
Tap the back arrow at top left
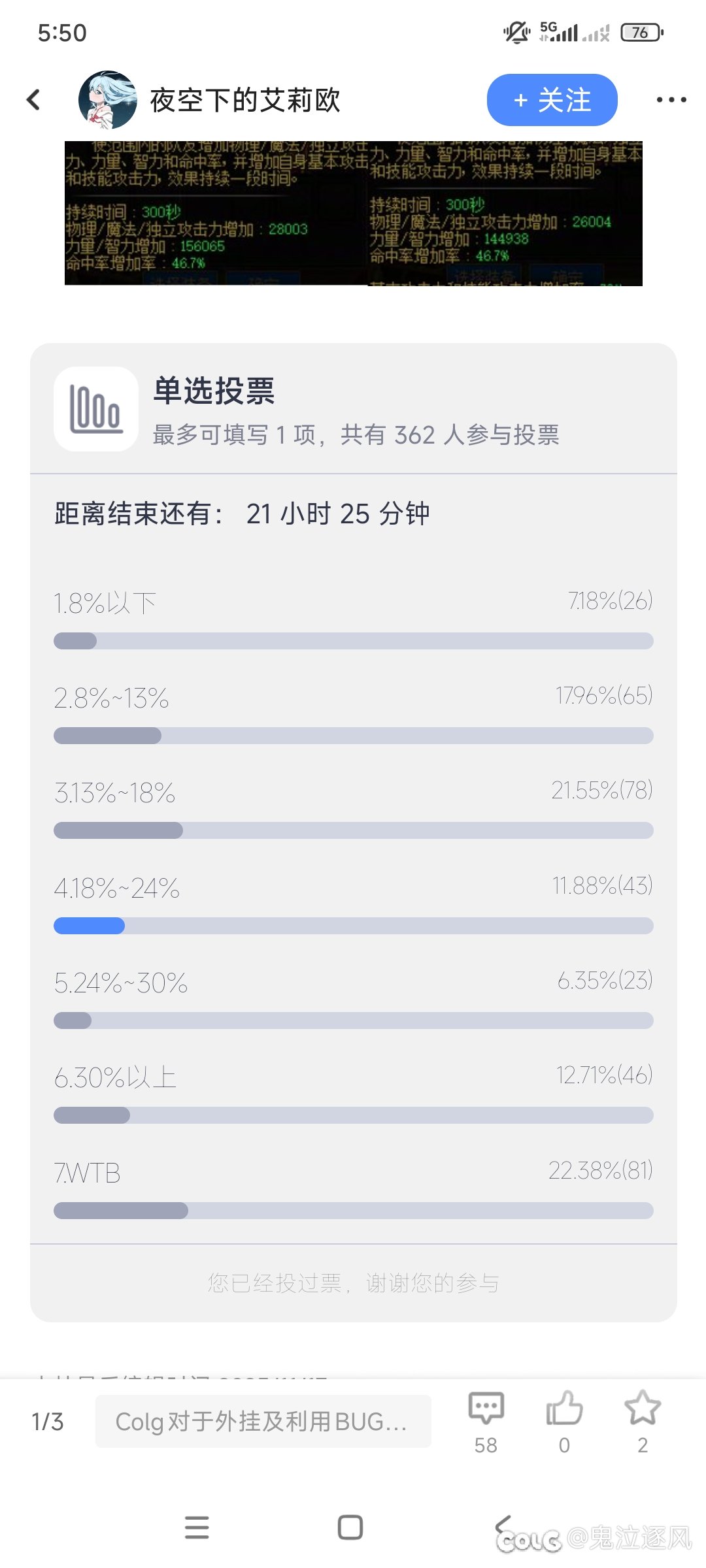click(x=34, y=100)
